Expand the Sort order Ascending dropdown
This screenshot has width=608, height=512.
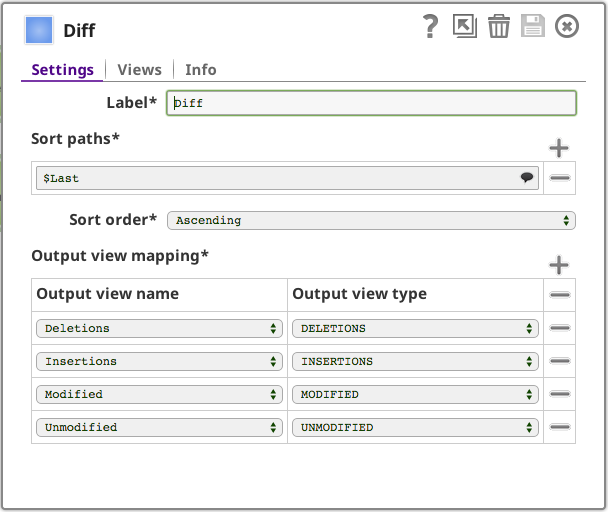pyautogui.click(x=371, y=220)
